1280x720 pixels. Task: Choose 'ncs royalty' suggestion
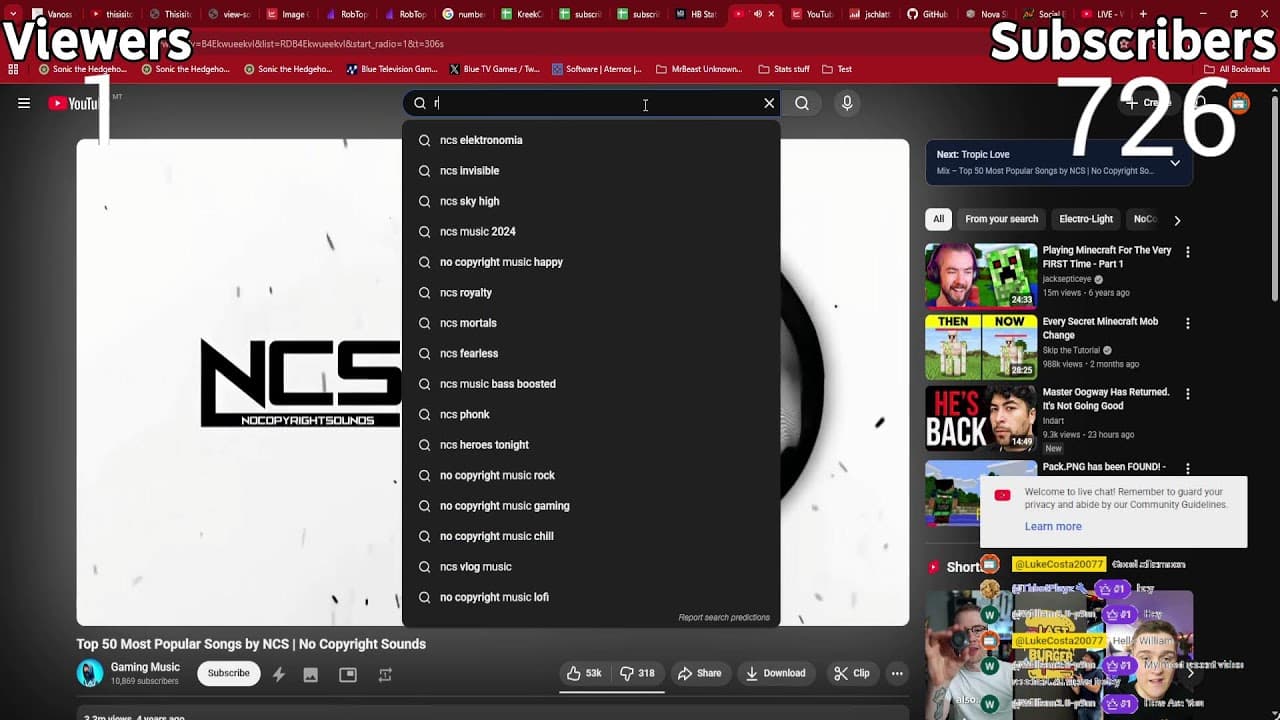pos(591,293)
